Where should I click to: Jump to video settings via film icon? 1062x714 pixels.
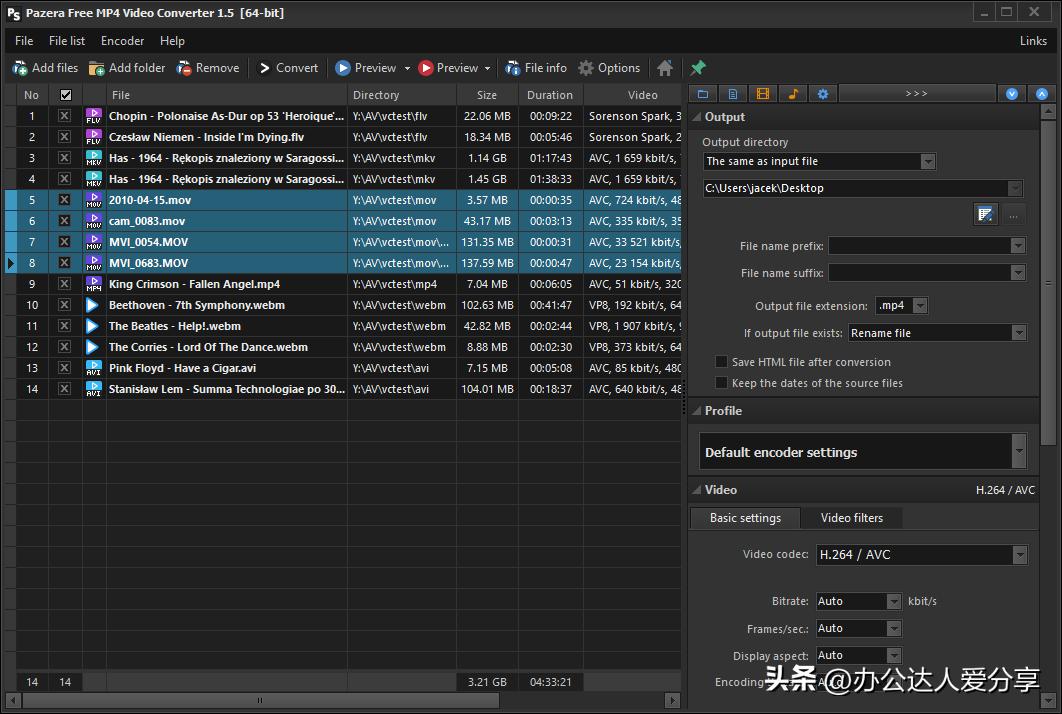pyautogui.click(x=763, y=94)
